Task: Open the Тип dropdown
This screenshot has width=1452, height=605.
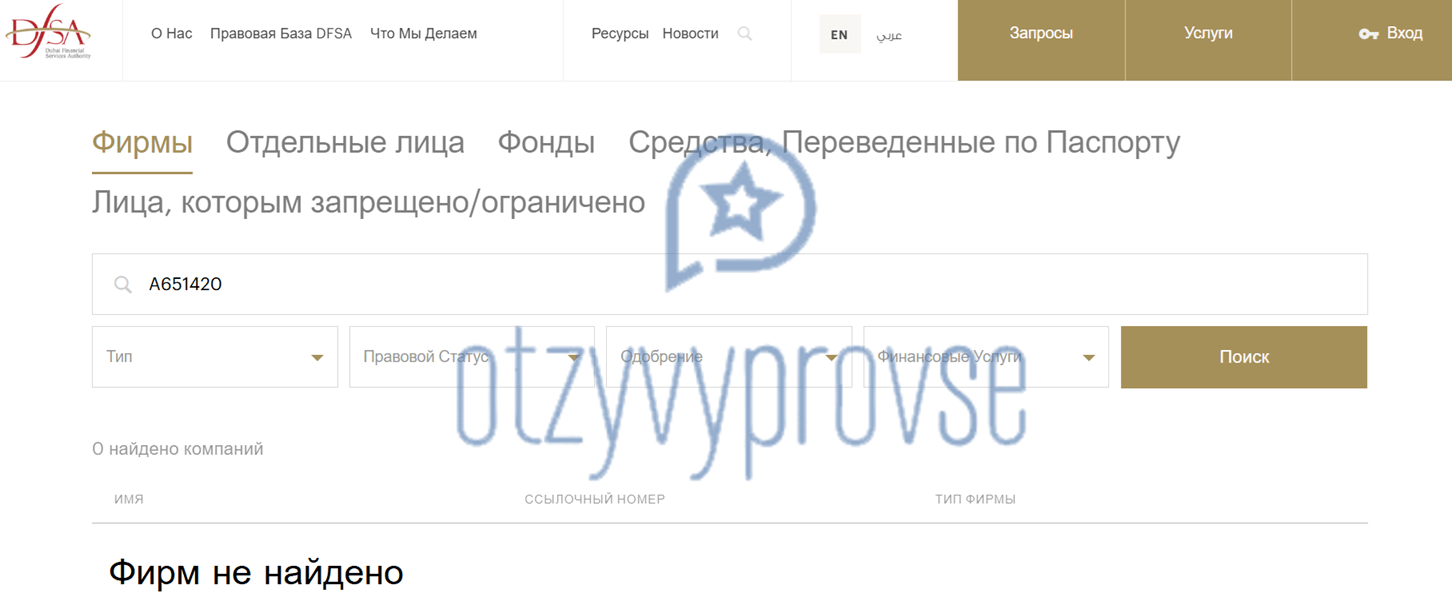Action: [215, 357]
